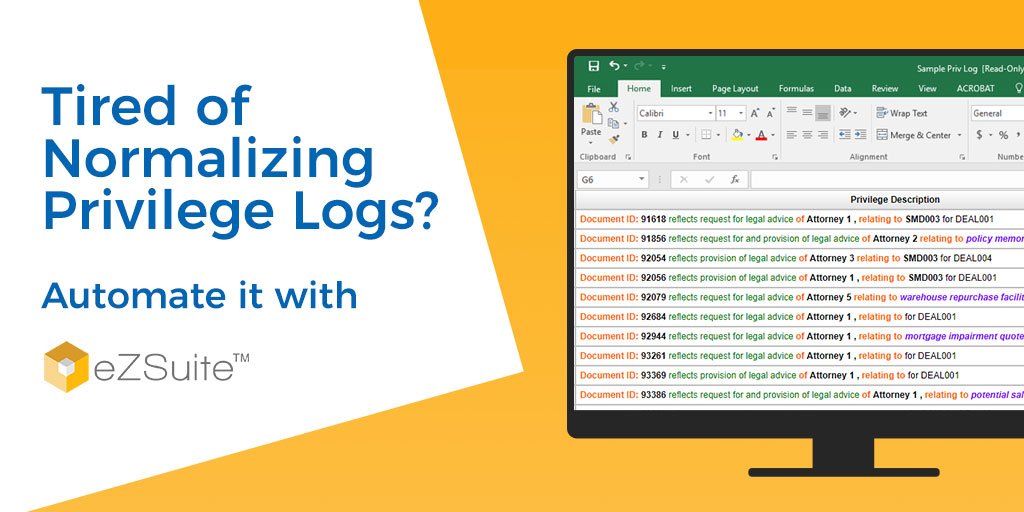Toggle Italic formatting
Screen dimensions: 1024x512
pyautogui.click(x=660, y=135)
